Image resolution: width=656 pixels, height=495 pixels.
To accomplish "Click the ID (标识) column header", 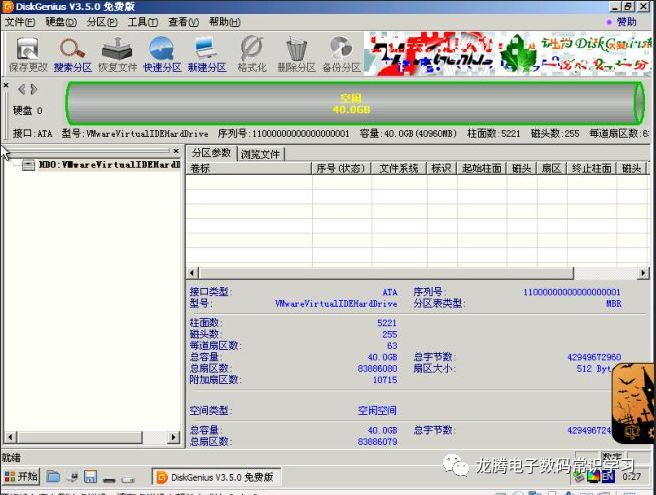I will pos(441,168).
